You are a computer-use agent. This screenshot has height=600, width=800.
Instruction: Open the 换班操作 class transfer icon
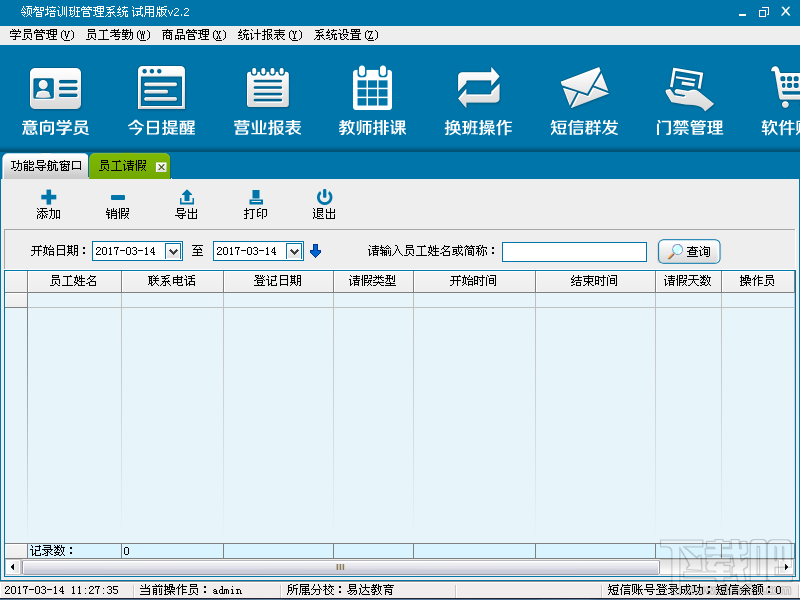(478, 101)
